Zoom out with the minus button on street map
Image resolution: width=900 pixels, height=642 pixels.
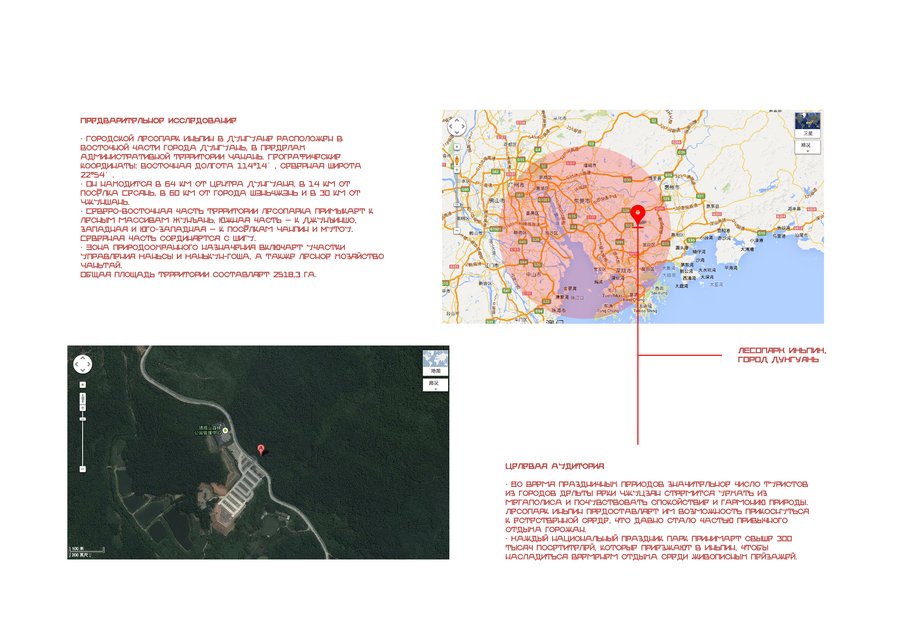tap(457, 231)
